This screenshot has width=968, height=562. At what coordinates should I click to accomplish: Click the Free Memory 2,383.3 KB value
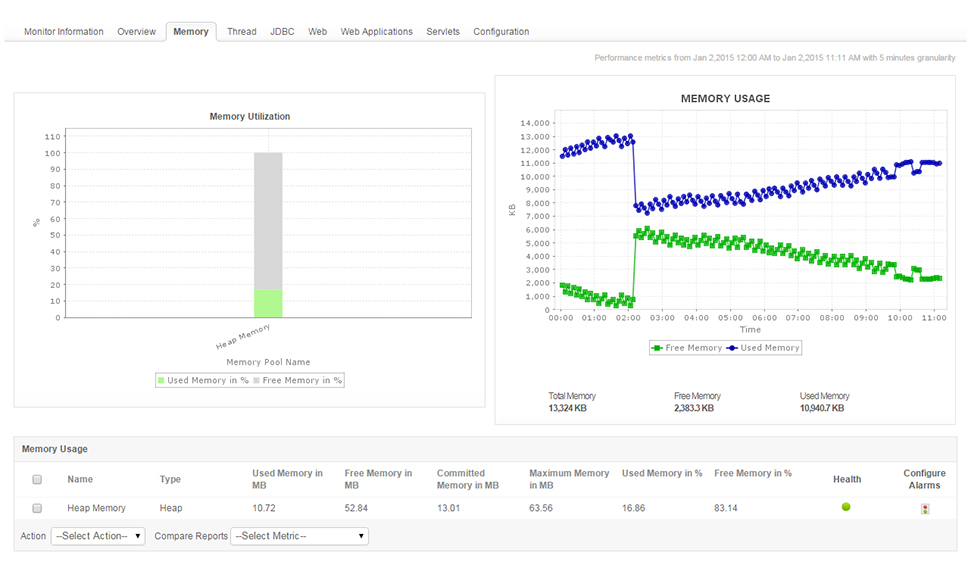coord(694,408)
